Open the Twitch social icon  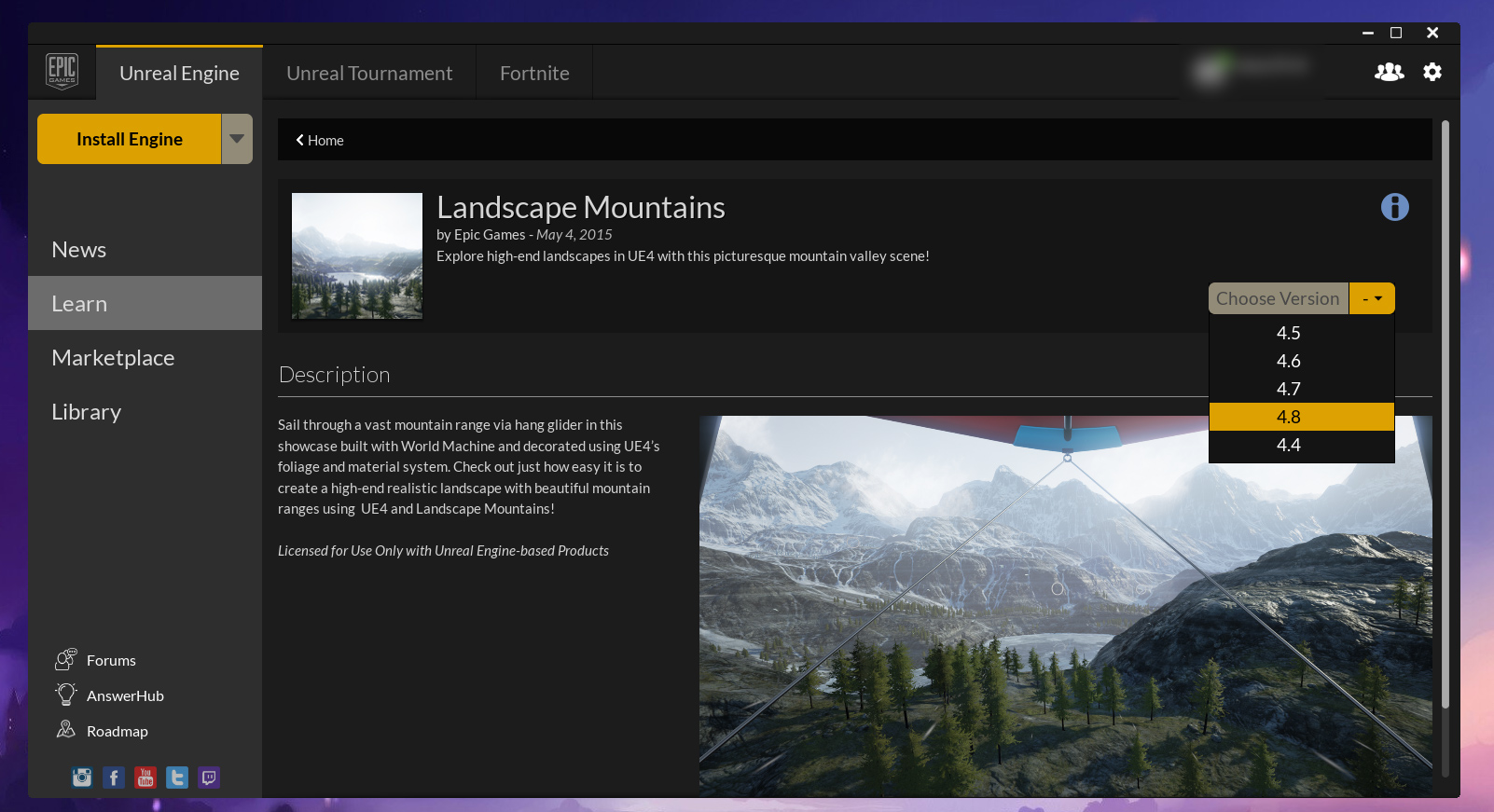tap(209, 778)
